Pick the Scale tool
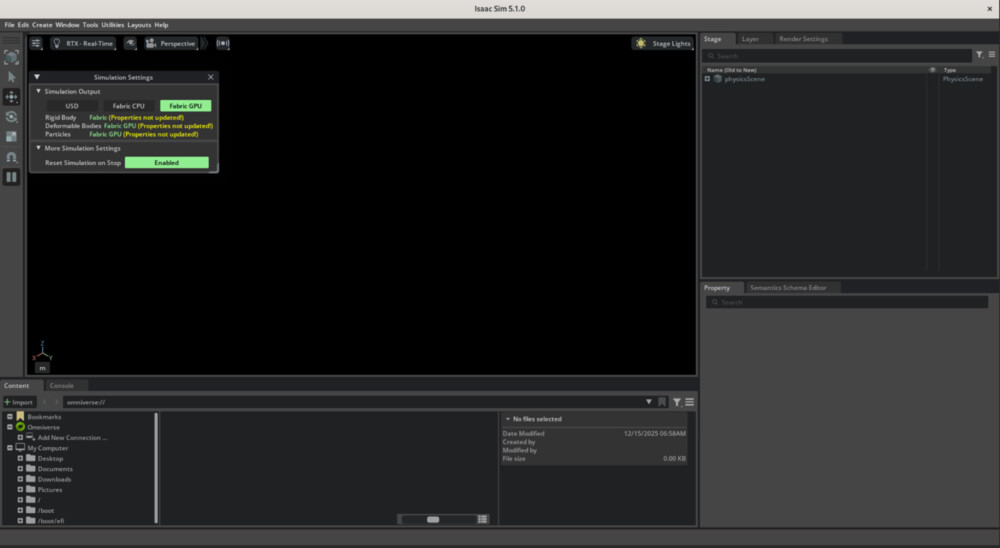Image resolution: width=1000 pixels, height=548 pixels. point(12,137)
